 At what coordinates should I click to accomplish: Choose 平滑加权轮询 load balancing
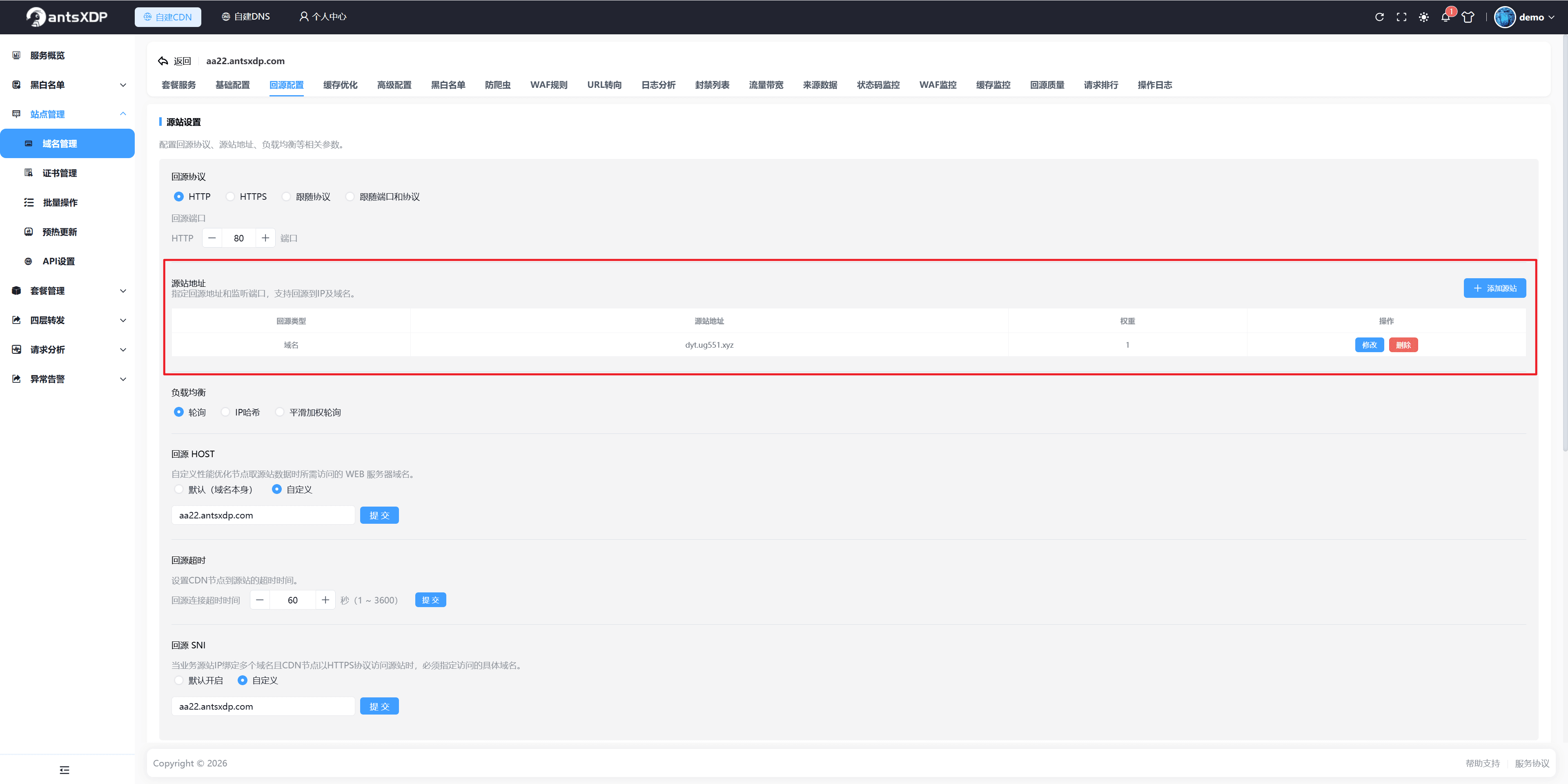pos(308,412)
